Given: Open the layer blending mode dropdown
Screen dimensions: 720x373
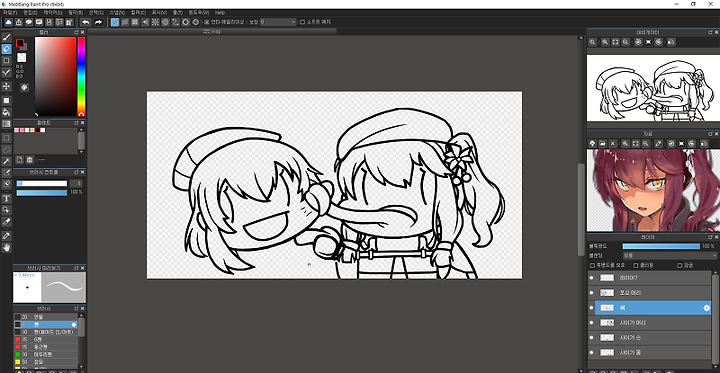Looking at the screenshot, I should tap(669, 255).
